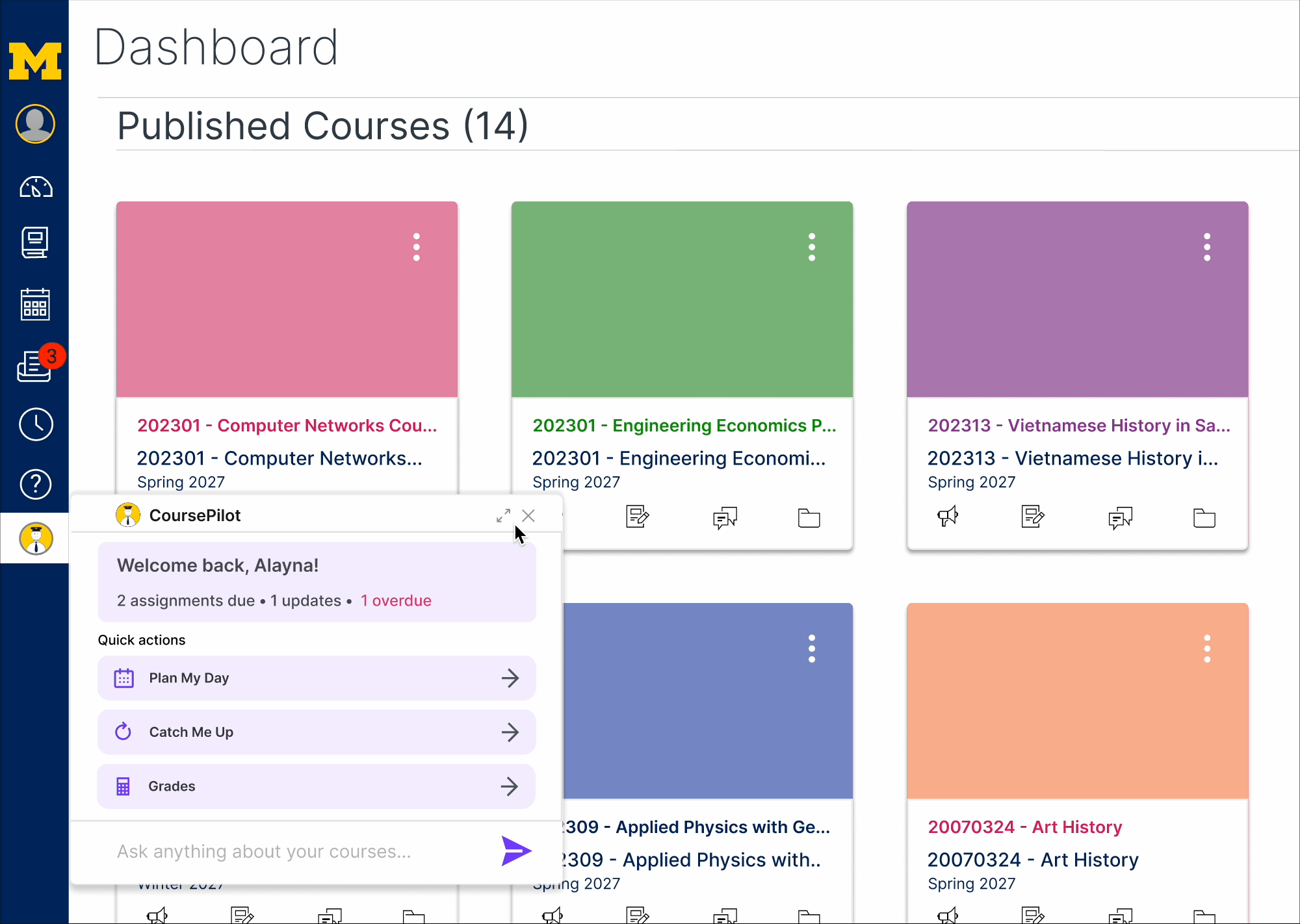This screenshot has height=924, width=1300.
Task: Open Assignments icon on Vietnamese History card
Action: [x=1033, y=517]
